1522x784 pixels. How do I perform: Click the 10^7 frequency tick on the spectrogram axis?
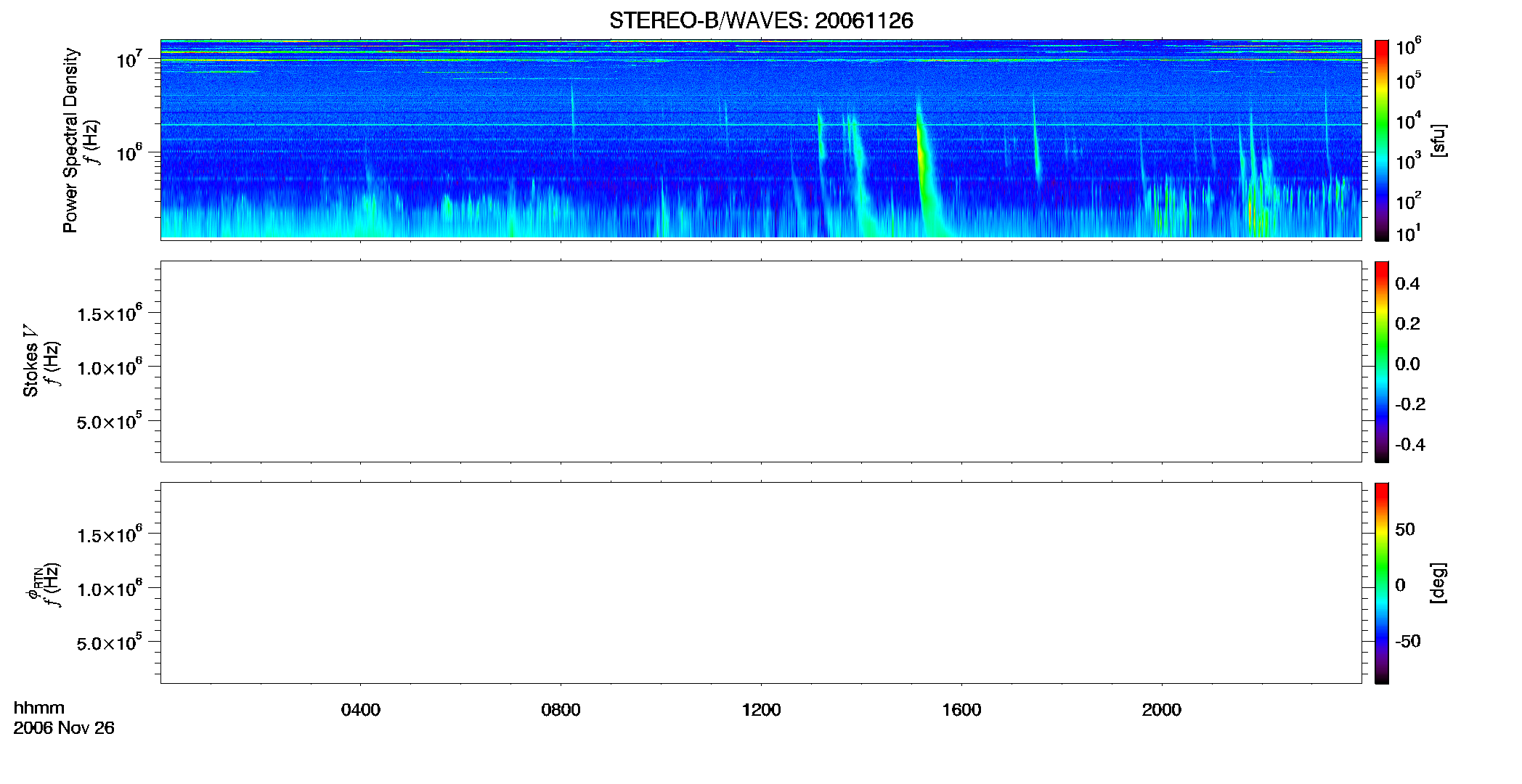point(129,60)
